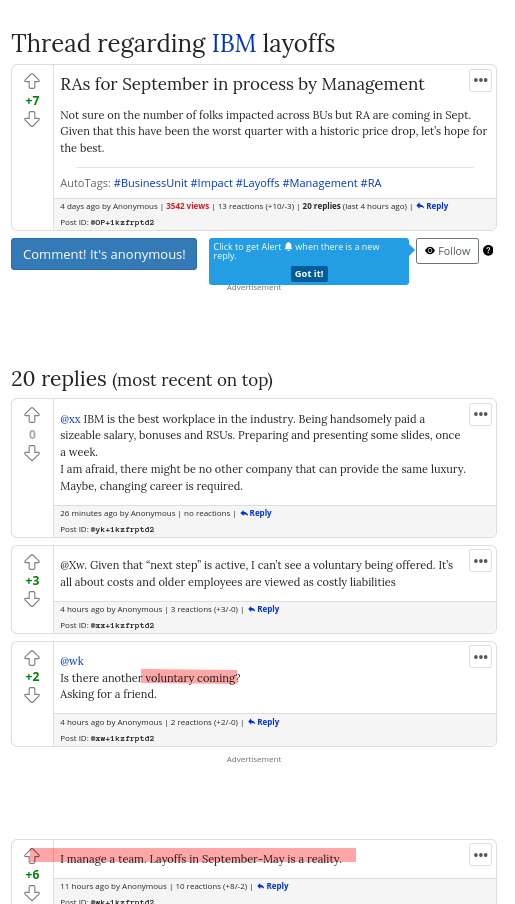Downvote the @wk voluntary coming reply
The height and width of the screenshot is (904, 515).
[32, 696]
